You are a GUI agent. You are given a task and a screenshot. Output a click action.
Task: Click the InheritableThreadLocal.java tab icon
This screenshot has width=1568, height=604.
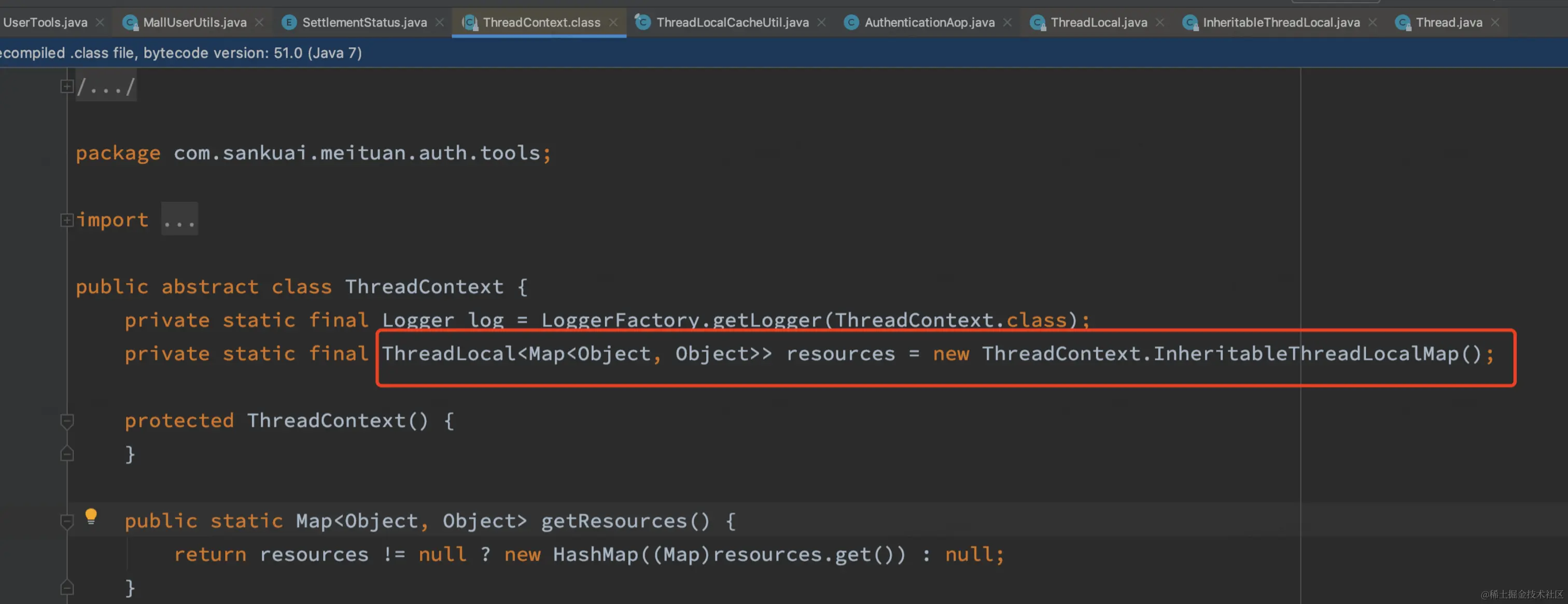(1189, 22)
